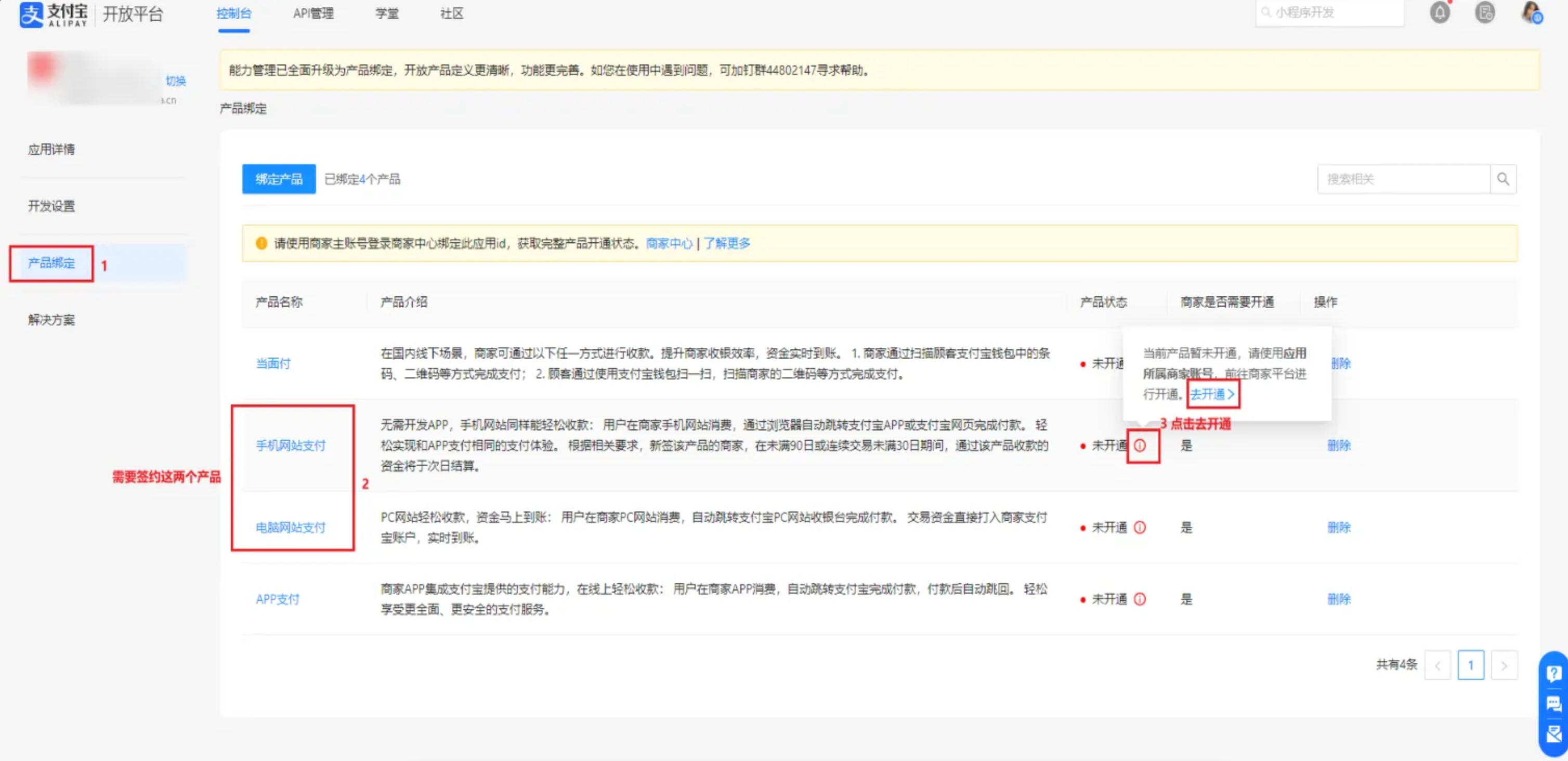1568x761 pixels.
Task: Open the 学堂 tab
Action: (x=386, y=14)
